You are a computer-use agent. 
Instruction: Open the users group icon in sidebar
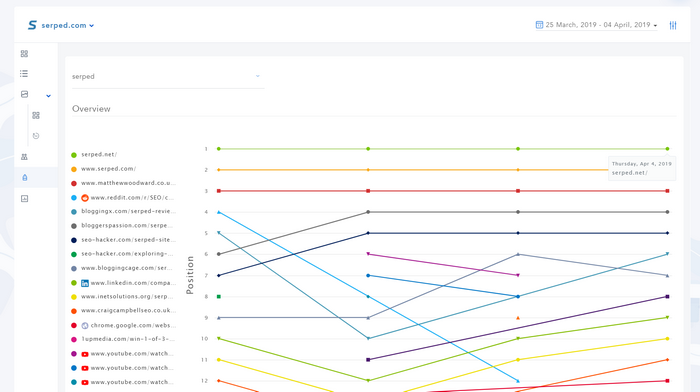point(24,157)
